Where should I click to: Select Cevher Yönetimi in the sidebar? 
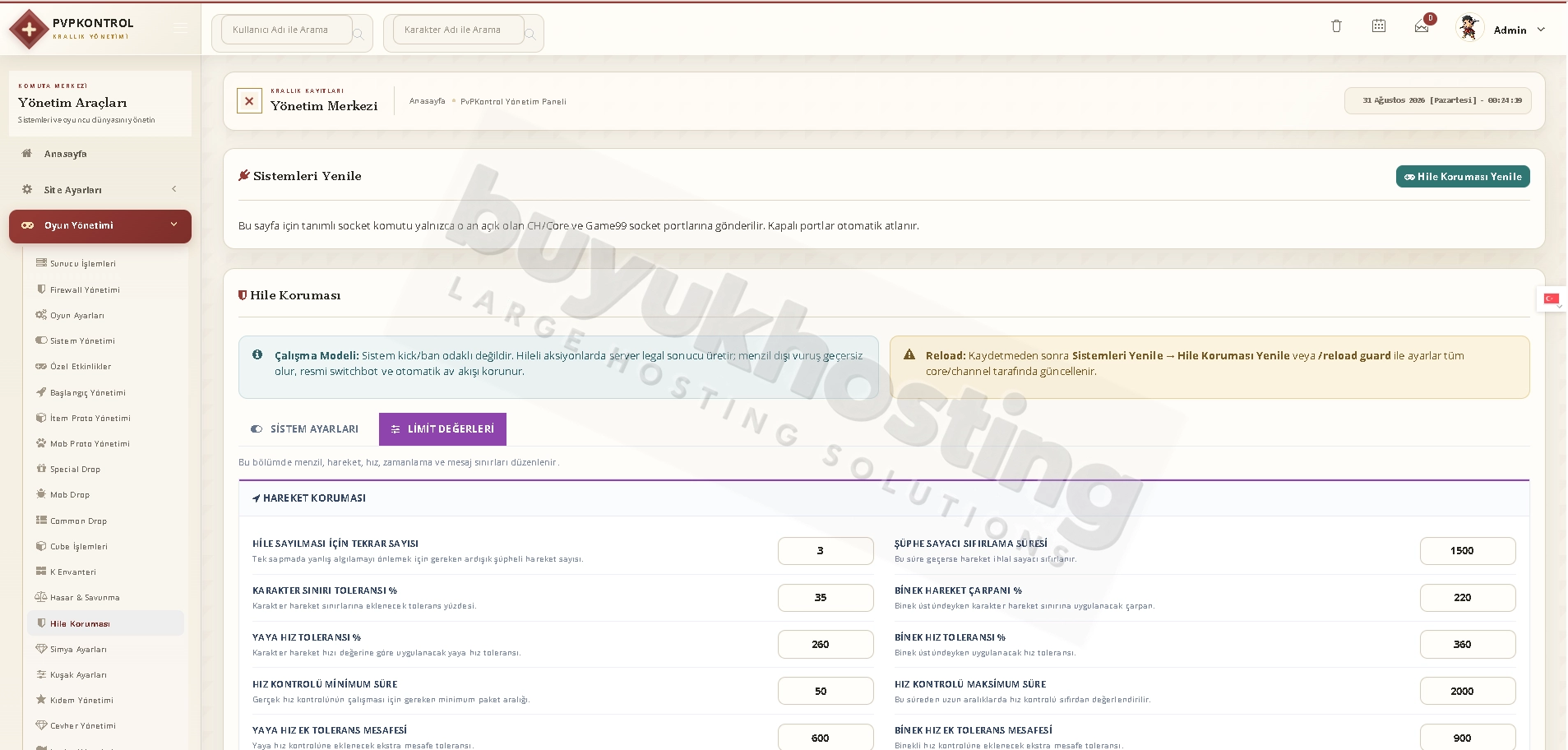point(105,725)
